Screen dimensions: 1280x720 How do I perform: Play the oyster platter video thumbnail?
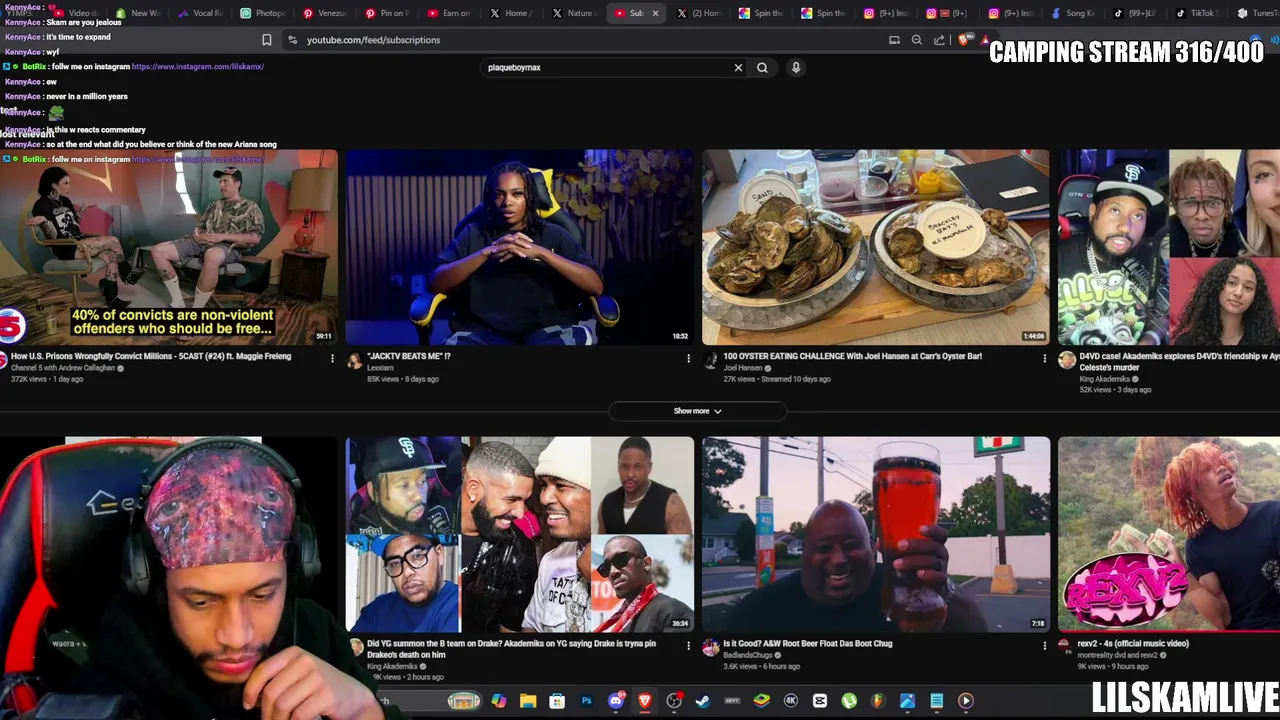[x=876, y=247]
